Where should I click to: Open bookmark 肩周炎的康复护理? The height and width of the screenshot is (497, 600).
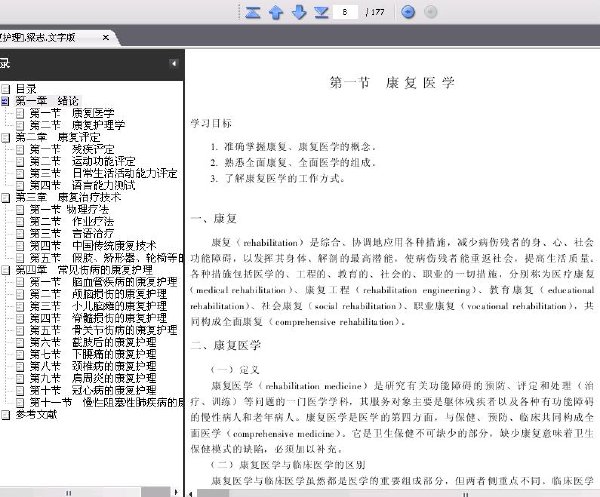pos(114,378)
